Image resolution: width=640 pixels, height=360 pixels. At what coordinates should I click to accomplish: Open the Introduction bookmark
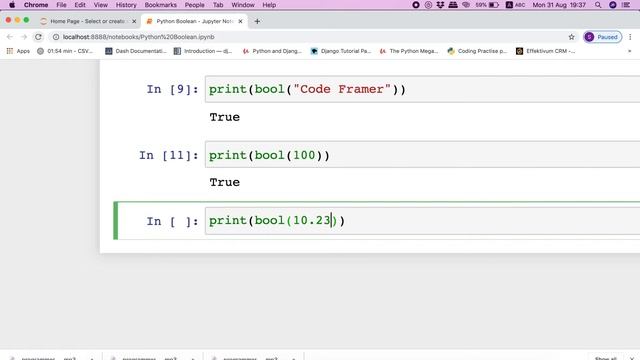coord(203,51)
